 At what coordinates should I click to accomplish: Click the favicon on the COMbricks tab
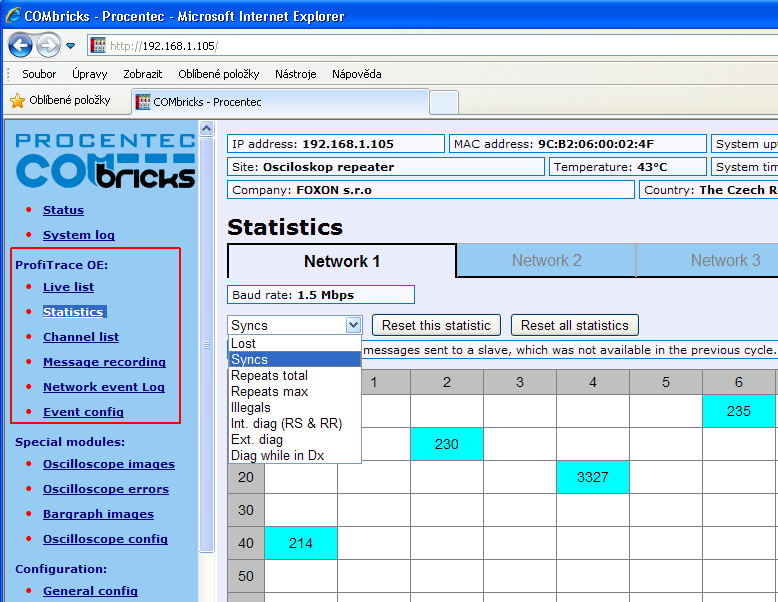point(142,102)
